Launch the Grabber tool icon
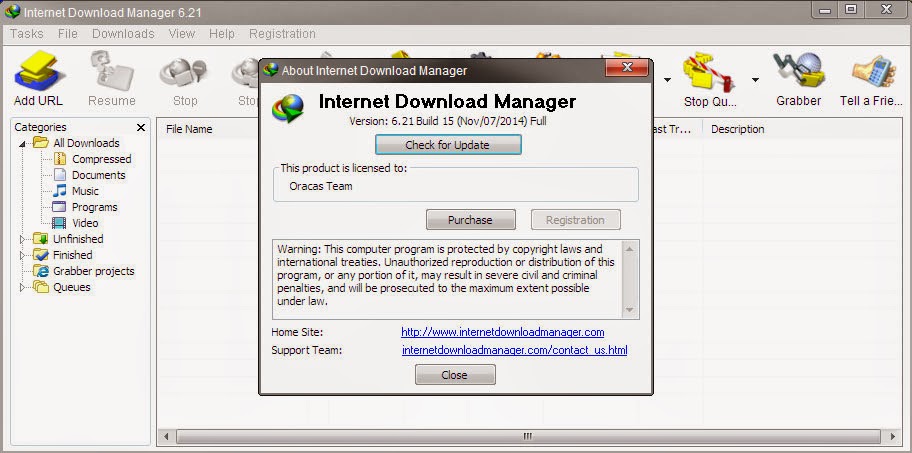This screenshot has height=453, width=912. pos(798,71)
